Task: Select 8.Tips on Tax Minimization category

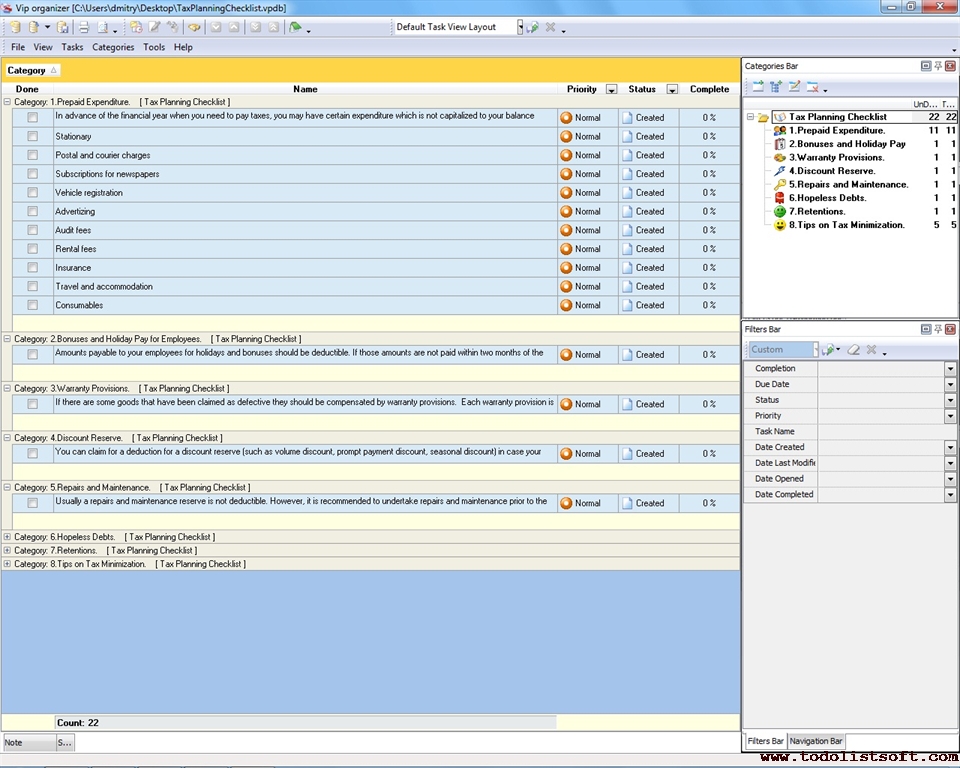Action: click(x=846, y=225)
